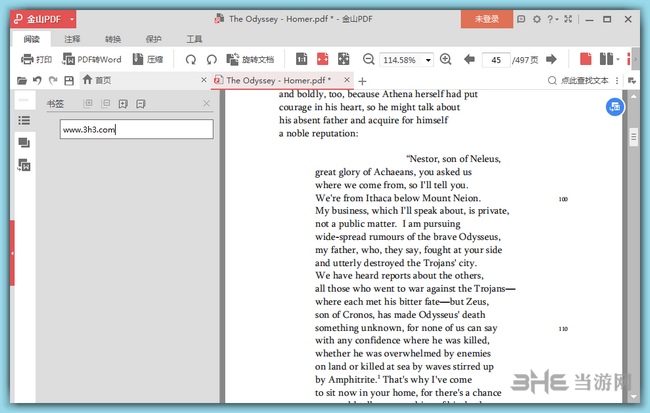Expand the ribbon overflow chevron at right
This screenshot has width=650, height=413.
coord(636,59)
